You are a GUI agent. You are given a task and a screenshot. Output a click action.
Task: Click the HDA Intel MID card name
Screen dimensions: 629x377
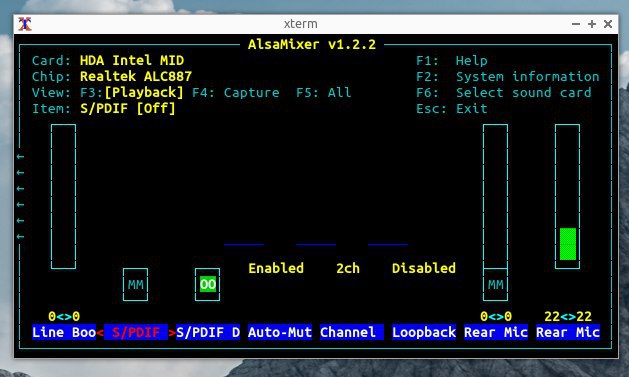[x=132, y=61]
